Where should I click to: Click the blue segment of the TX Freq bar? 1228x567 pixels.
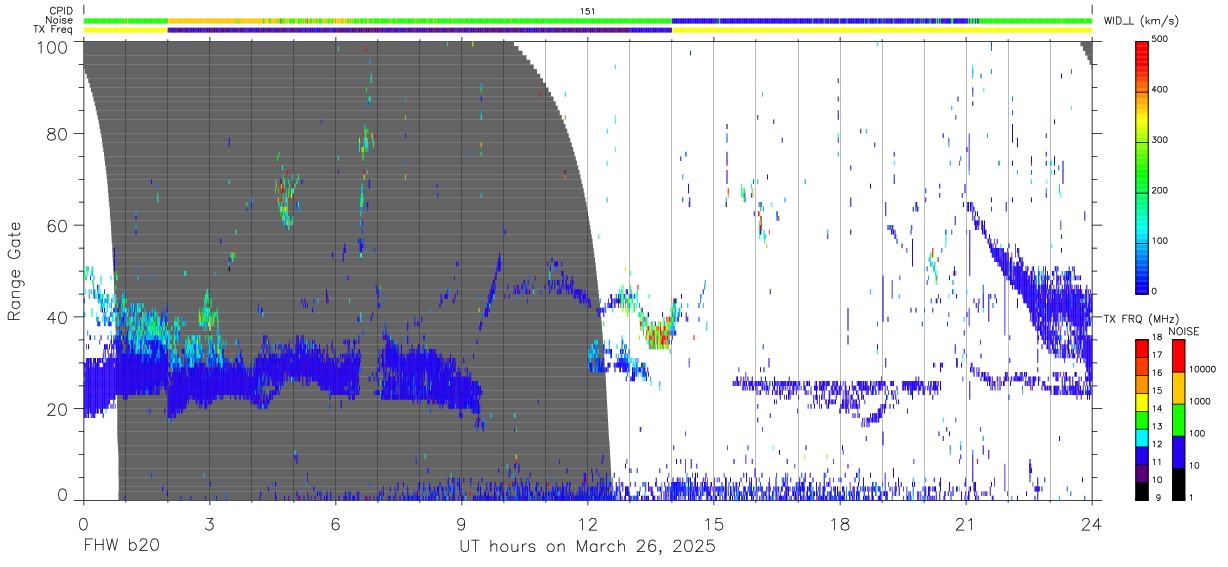[x=420, y=30]
